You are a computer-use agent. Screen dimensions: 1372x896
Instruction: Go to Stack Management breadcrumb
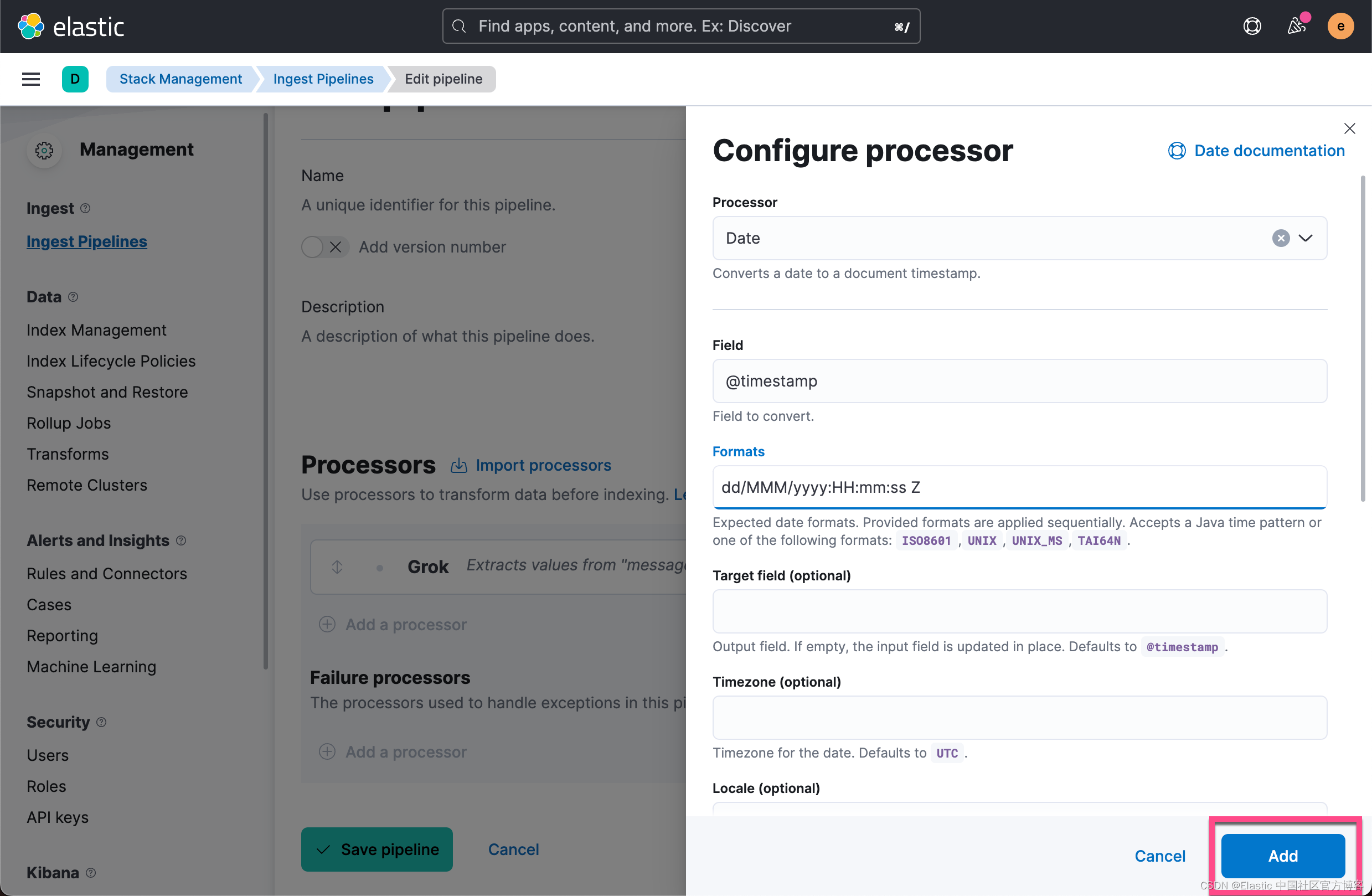(x=180, y=79)
